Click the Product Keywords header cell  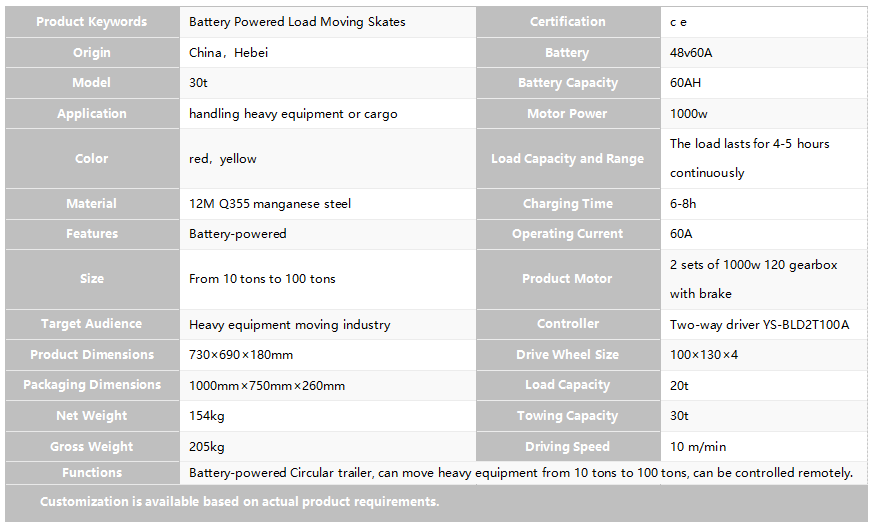92,22
